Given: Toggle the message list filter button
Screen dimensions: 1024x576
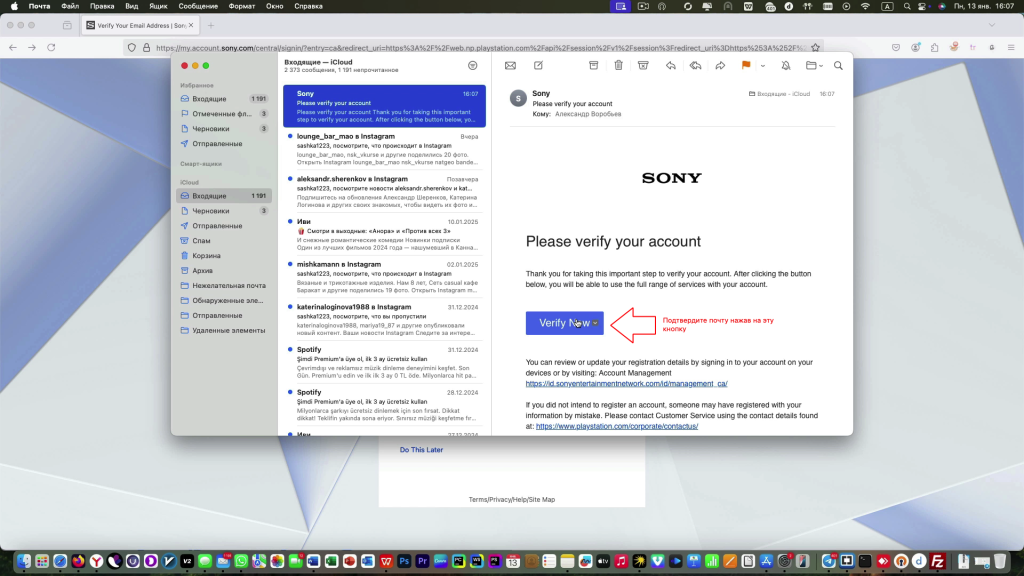Looking at the screenshot, I should pyautogui.click(x=472, y=65).
